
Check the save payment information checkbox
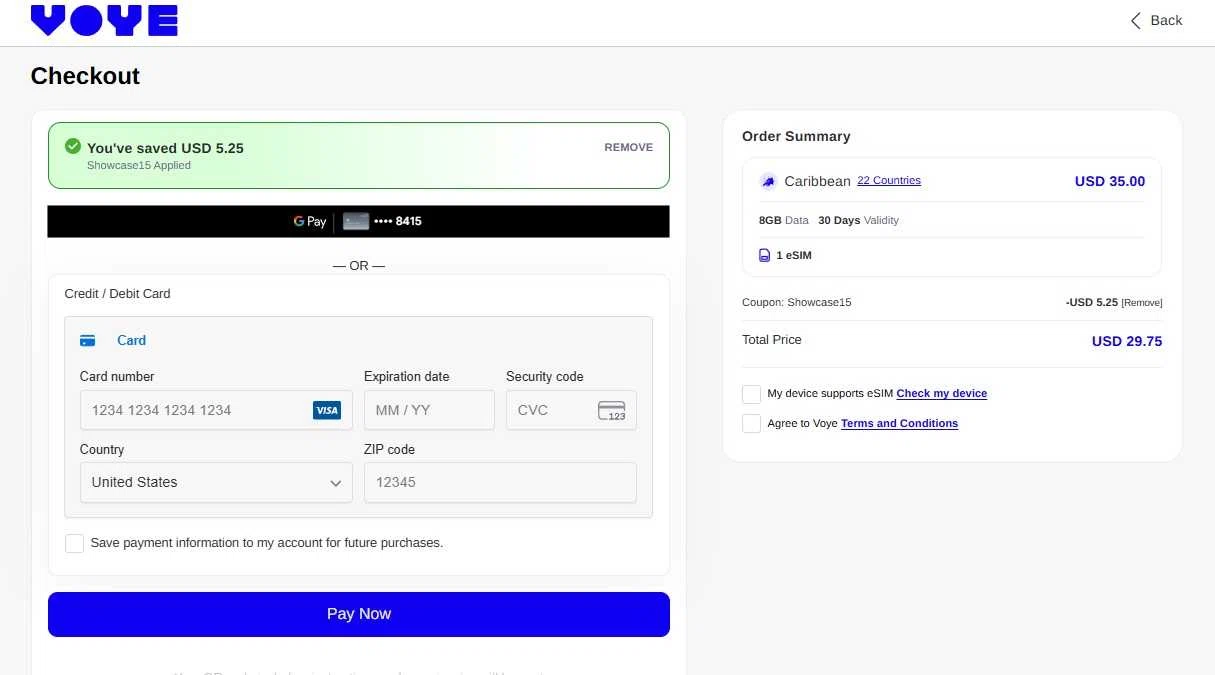(74, 543)
